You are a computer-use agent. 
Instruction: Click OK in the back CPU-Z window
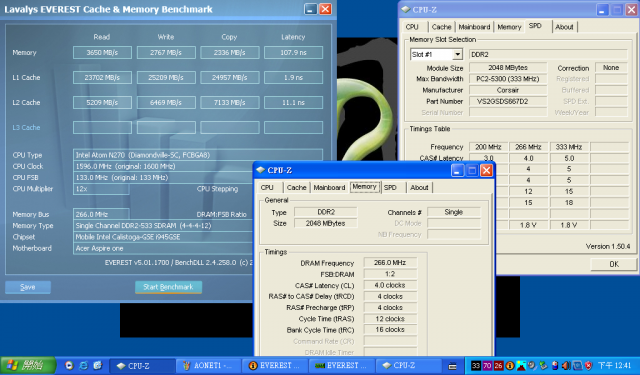click(x=614, y=264)
